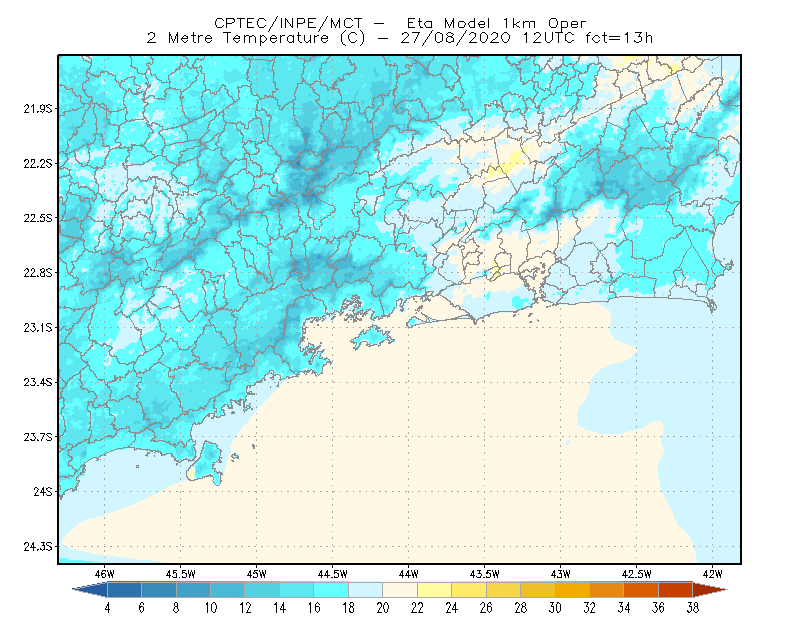Pick the yellow band between 22 and 24
Viewport: 800px width, 618px height.
point(435,590)
